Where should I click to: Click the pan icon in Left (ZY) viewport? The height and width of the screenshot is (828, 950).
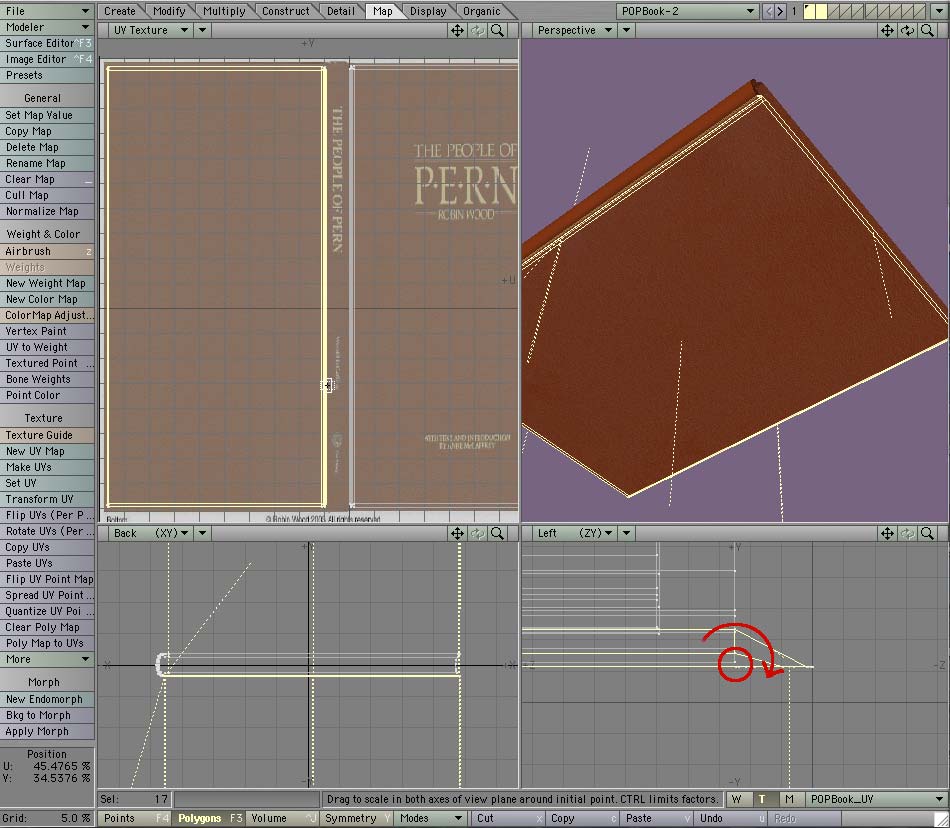pyautogui.click(x=887, y=533)
